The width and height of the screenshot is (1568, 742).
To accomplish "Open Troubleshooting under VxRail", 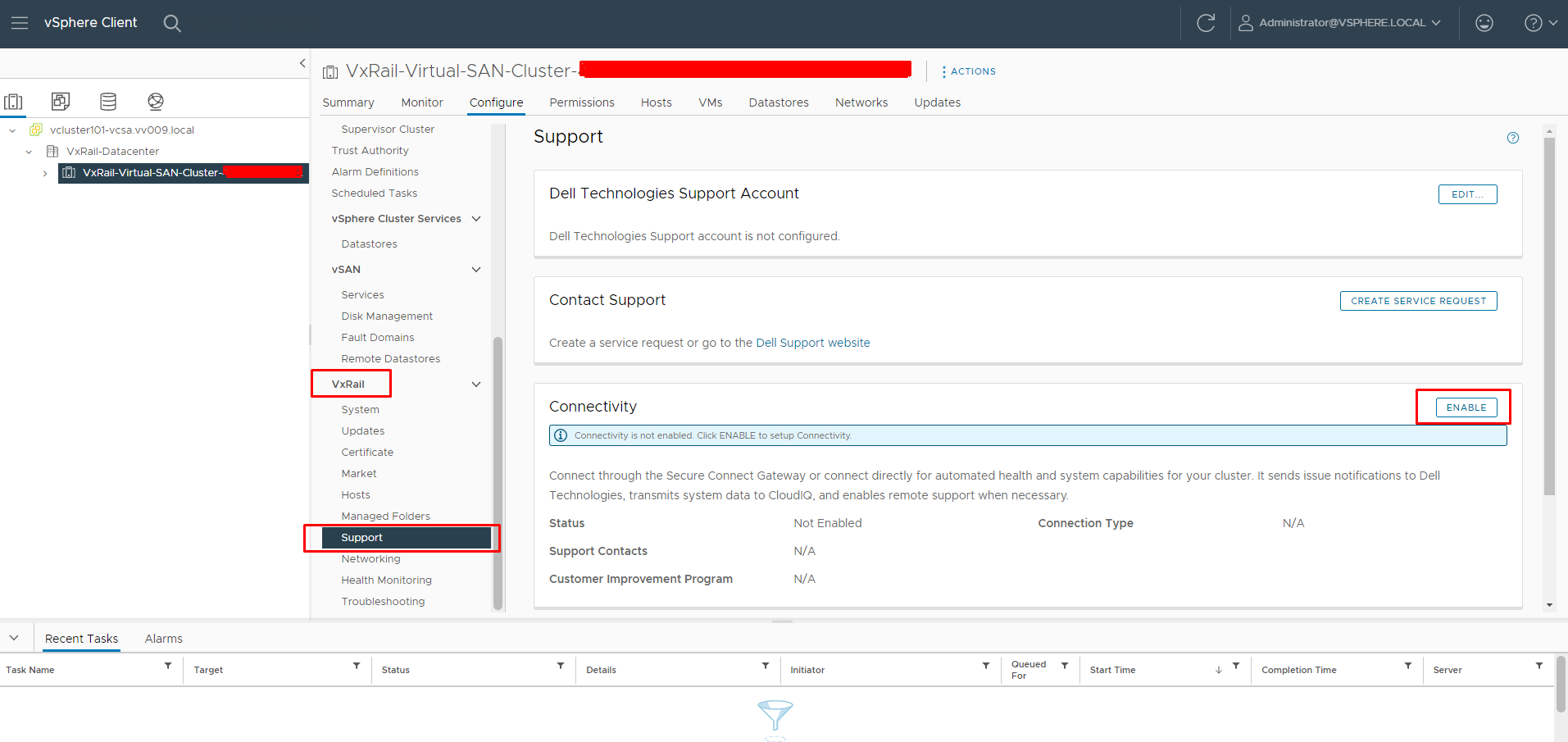I will point(383,602).
